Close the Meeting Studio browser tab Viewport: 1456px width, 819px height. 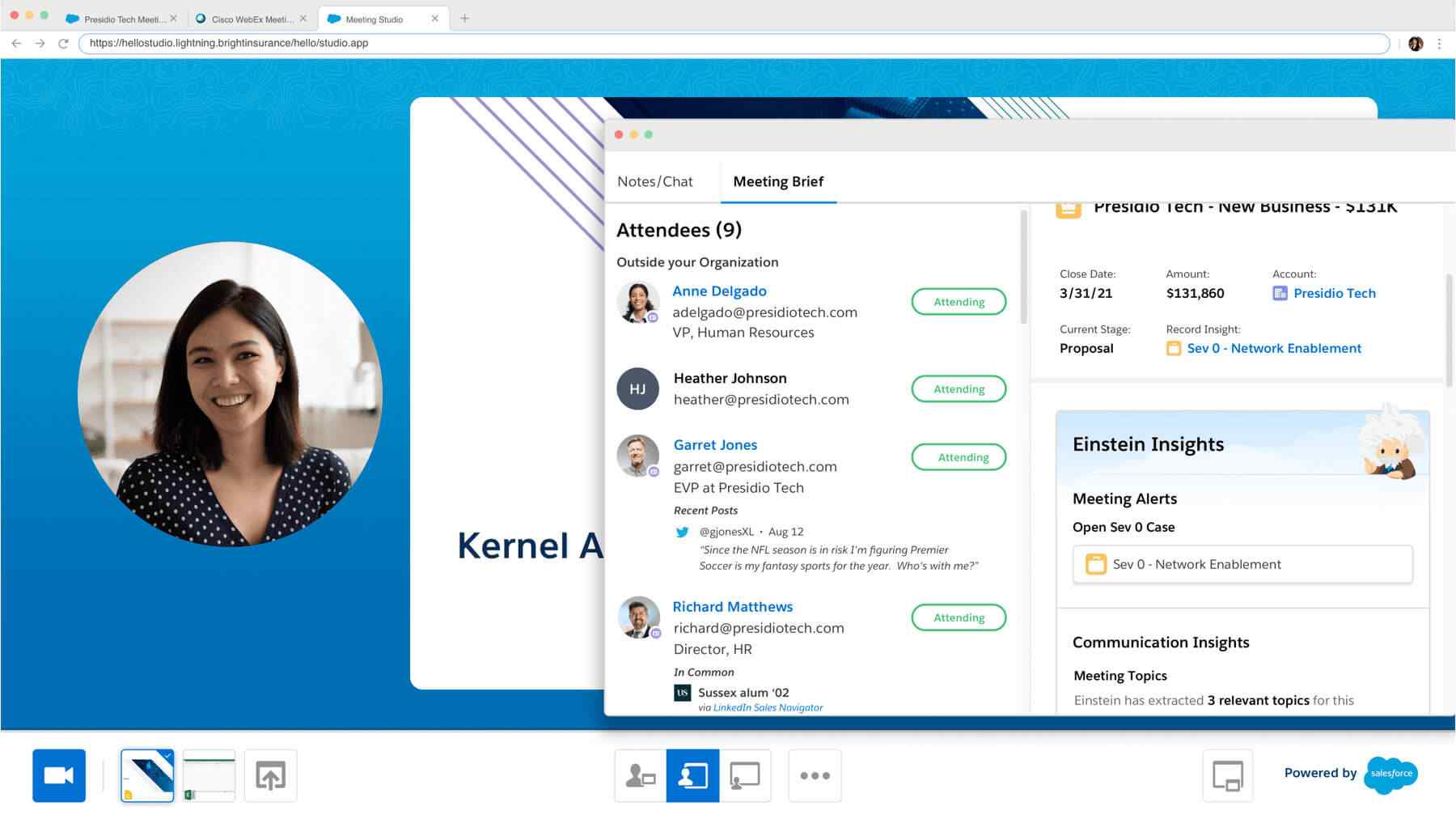pos(434,18)
